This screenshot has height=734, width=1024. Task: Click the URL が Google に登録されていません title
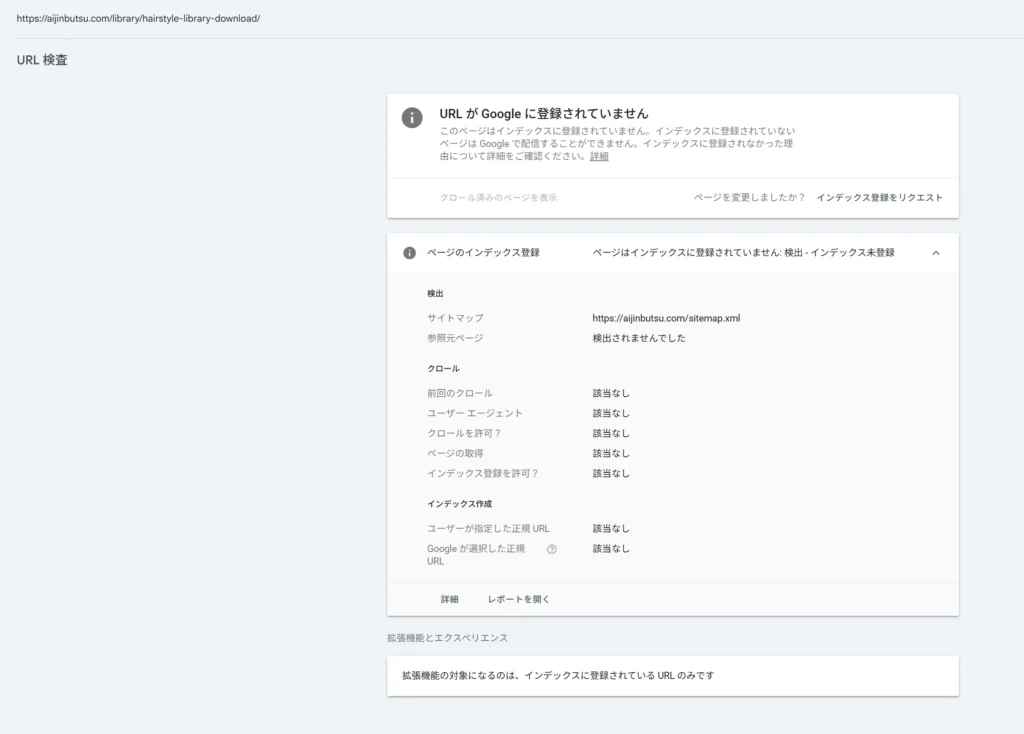click(x=544, y=114)
